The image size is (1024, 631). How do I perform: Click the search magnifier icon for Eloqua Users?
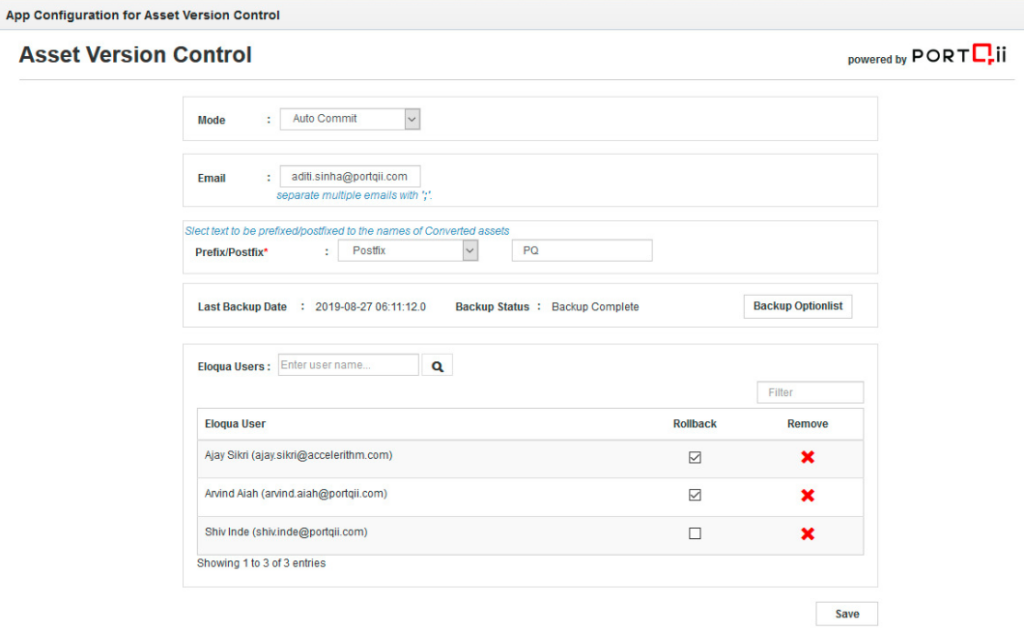tap(437, 366)
